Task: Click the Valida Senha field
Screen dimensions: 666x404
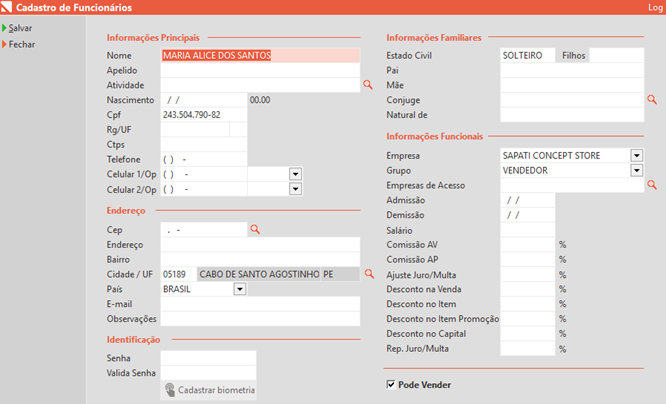Action: (x=208, y=373)
